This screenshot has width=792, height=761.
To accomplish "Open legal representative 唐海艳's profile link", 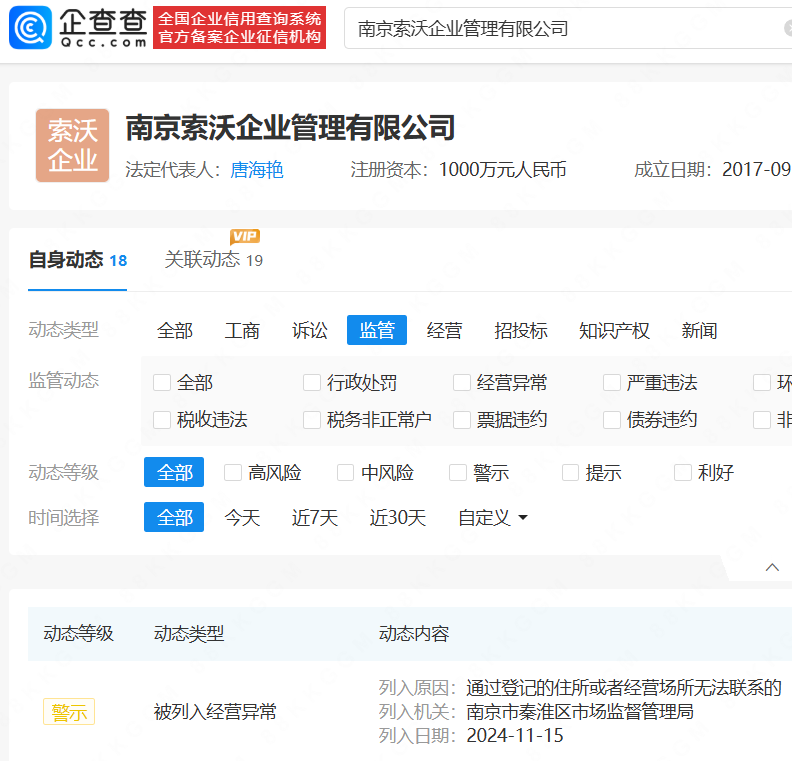I will click(x=257, y=170).
